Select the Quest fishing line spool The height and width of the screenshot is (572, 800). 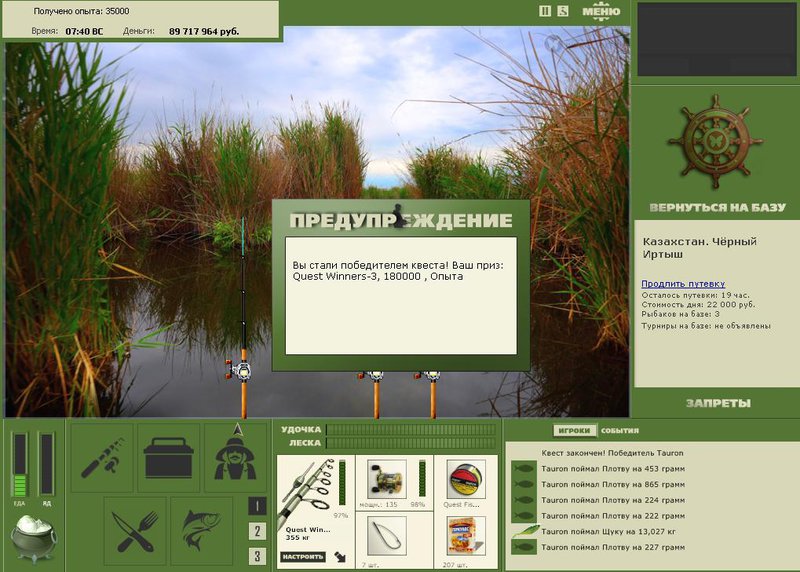click(466, 479)
